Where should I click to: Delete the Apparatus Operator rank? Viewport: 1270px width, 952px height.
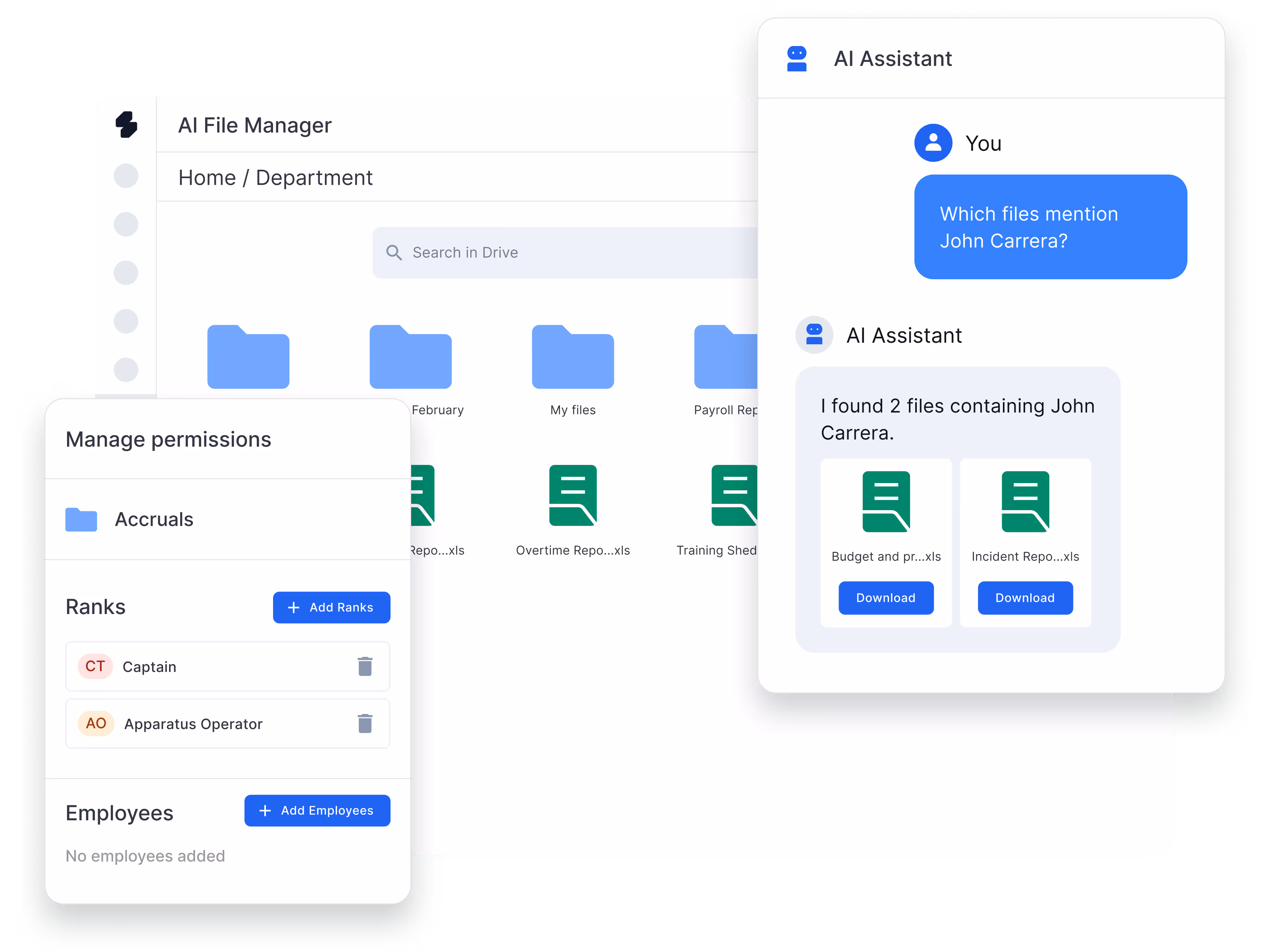(x=365, y=723)
